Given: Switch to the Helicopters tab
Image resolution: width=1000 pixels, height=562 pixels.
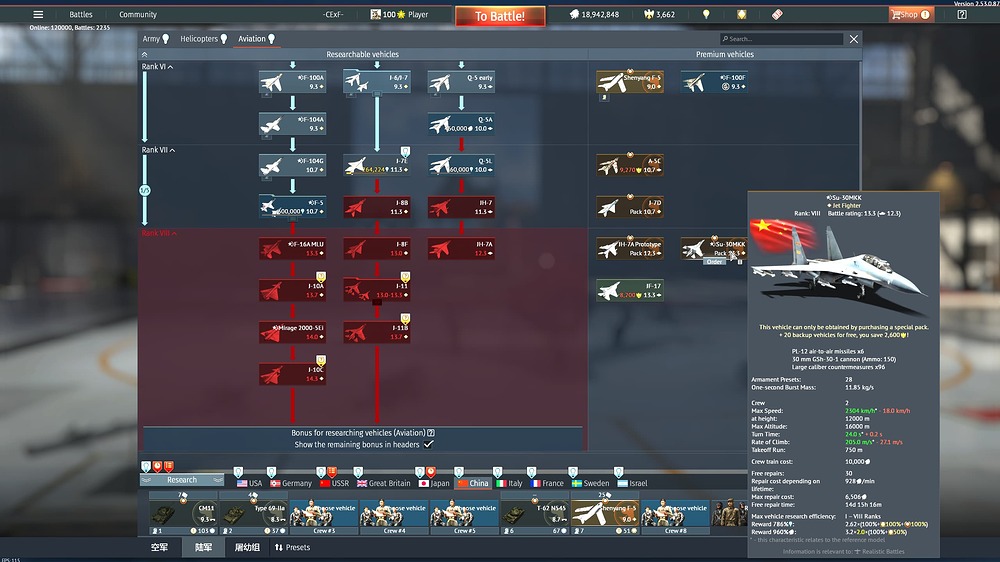Looking at the screenshot, I should (204, 39).
